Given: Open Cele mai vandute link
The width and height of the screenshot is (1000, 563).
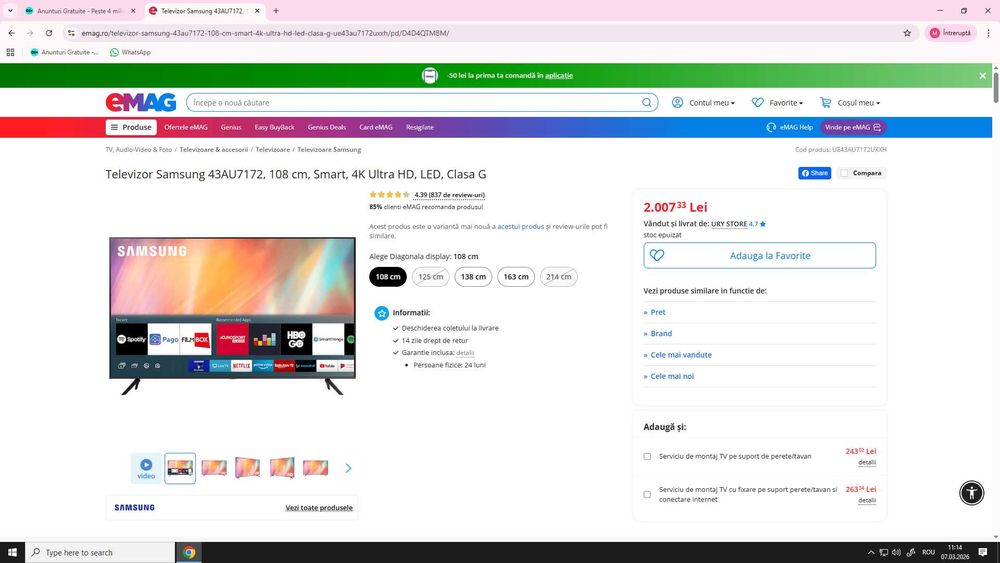Looking at the screenshot, I should click(x=680, y=355).
